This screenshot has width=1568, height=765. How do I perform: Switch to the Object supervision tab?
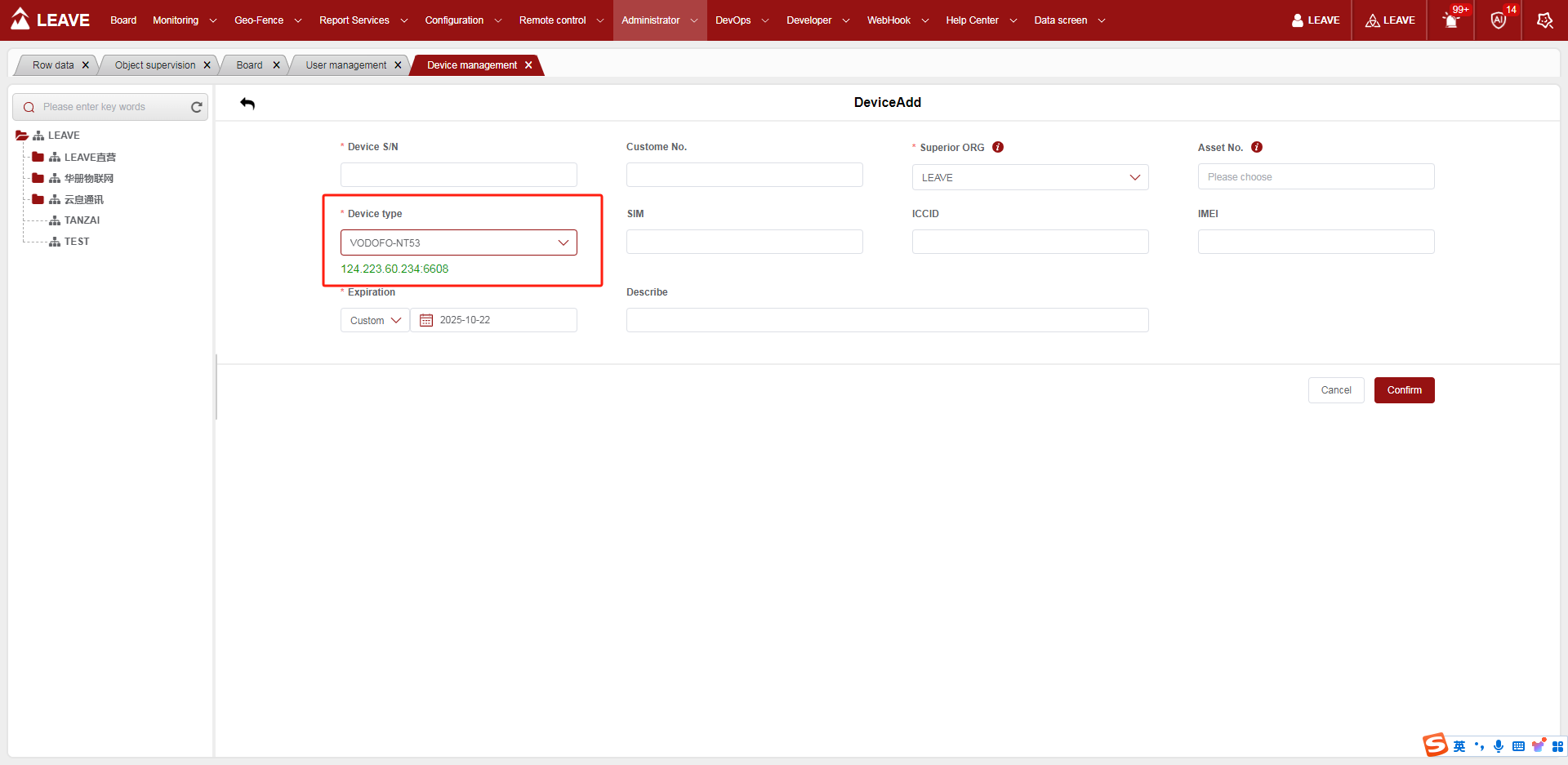(x=154, y=65)
